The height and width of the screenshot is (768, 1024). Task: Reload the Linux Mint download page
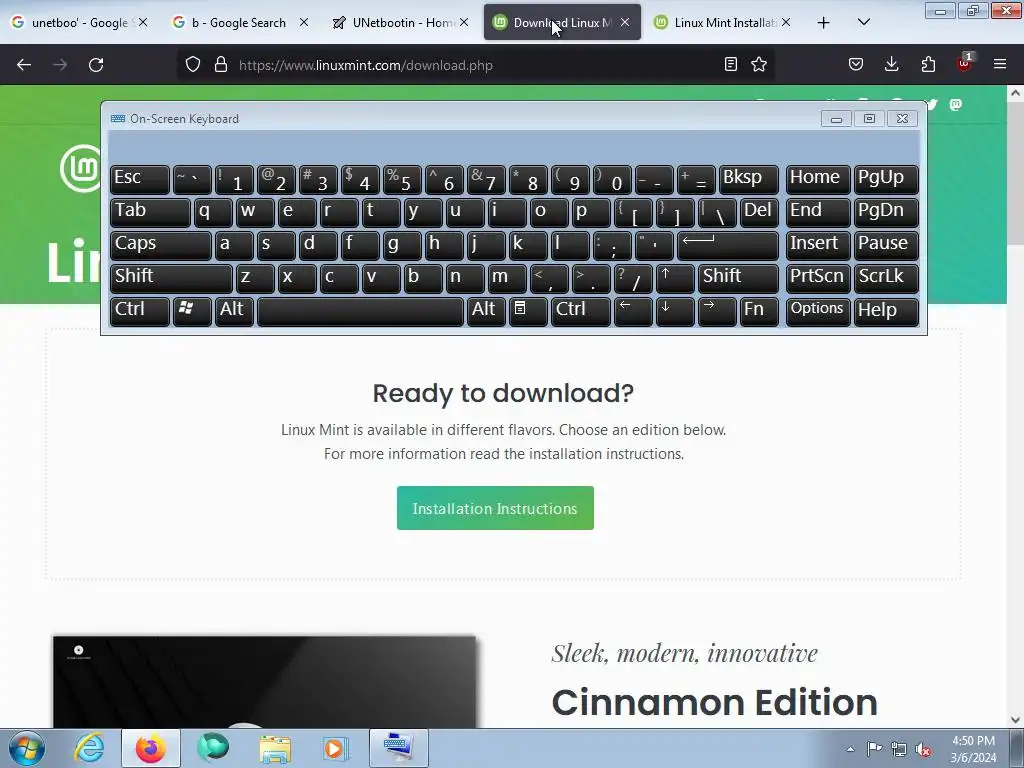point(96,65)
